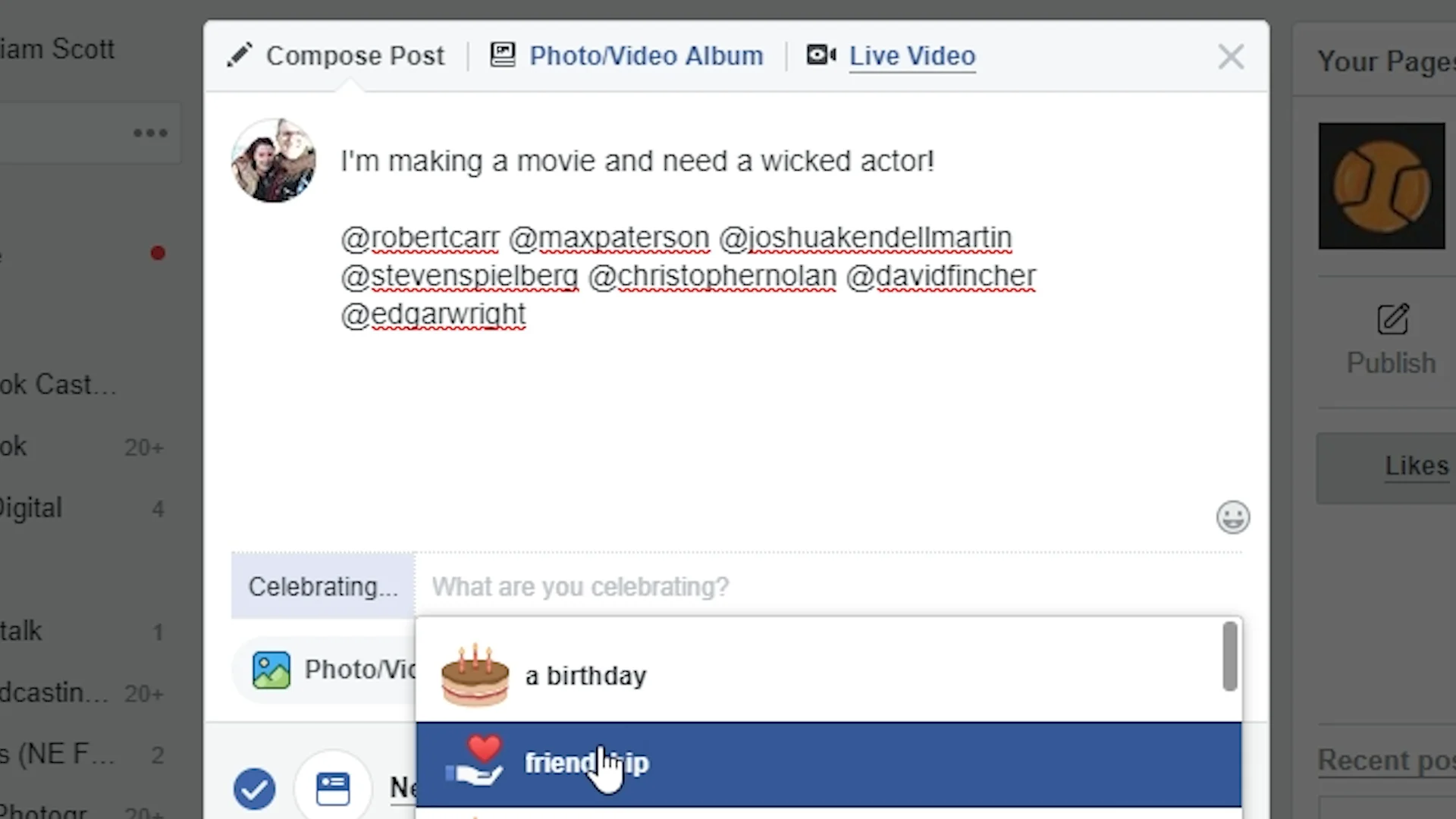This screenshot has width=1456, height=819.
Task: Click the celebration list scrollbar
Action: click(x=1230, y=657)
